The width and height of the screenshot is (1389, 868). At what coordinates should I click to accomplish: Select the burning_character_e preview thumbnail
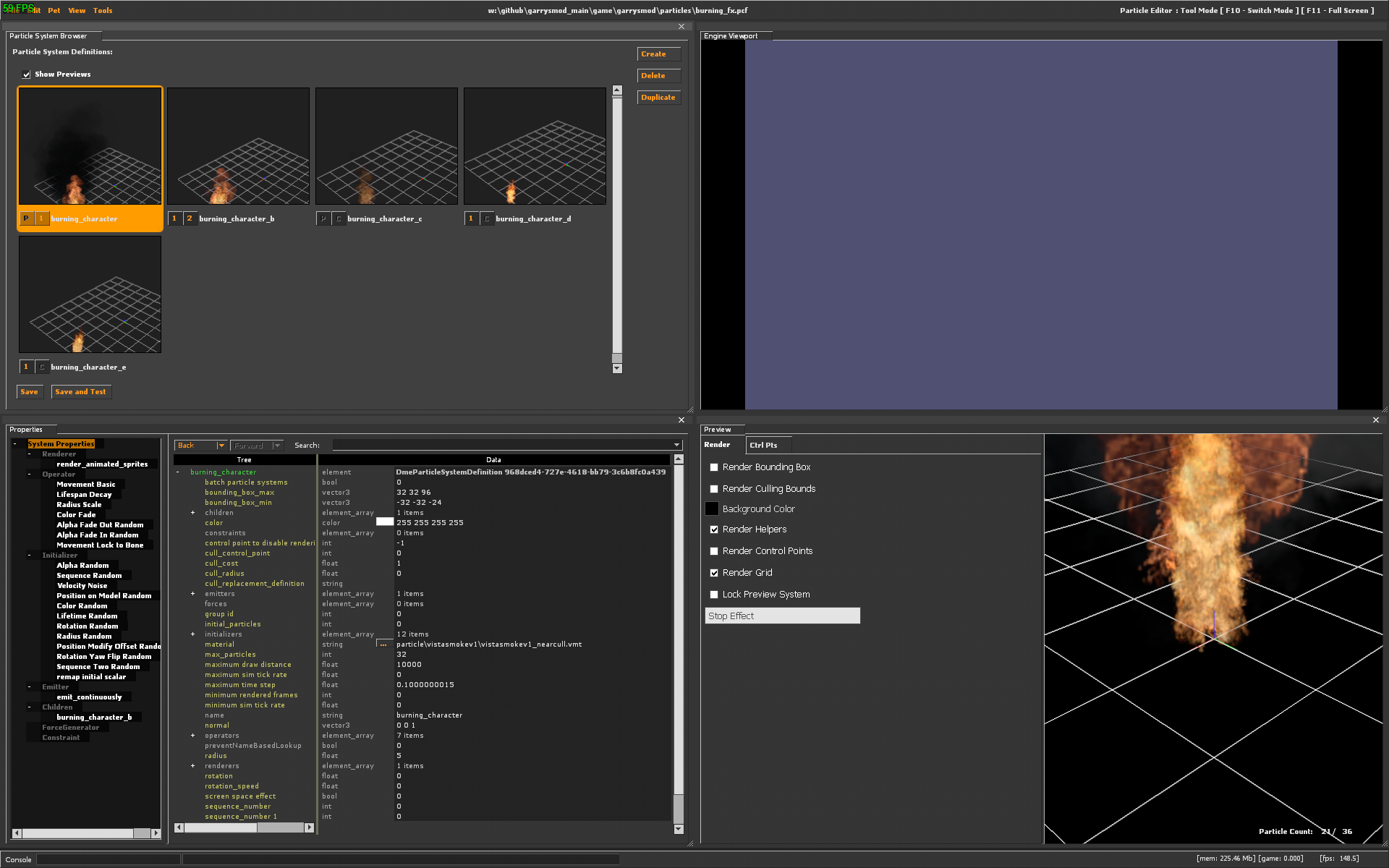[x=90, y=294]
